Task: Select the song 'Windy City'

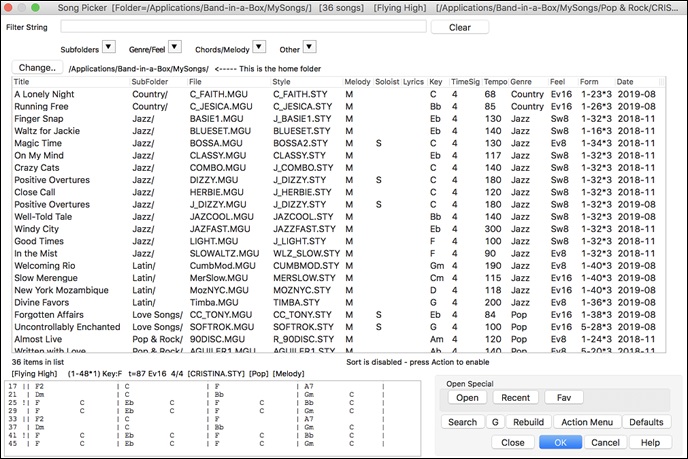Action: click(x=338, y=229)
